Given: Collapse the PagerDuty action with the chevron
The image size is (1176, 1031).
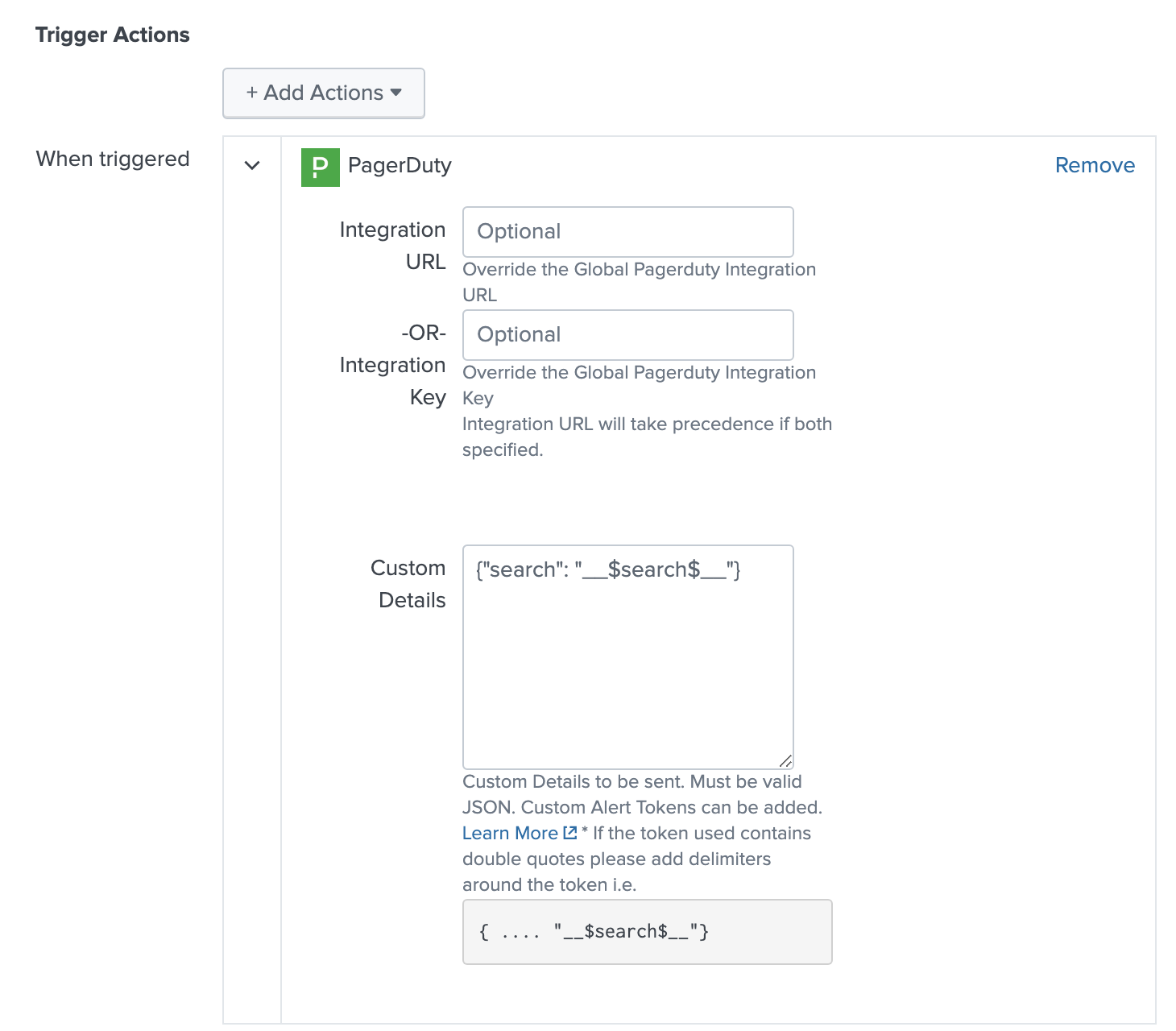Looking at the screenshot, I should pos(252,166).
